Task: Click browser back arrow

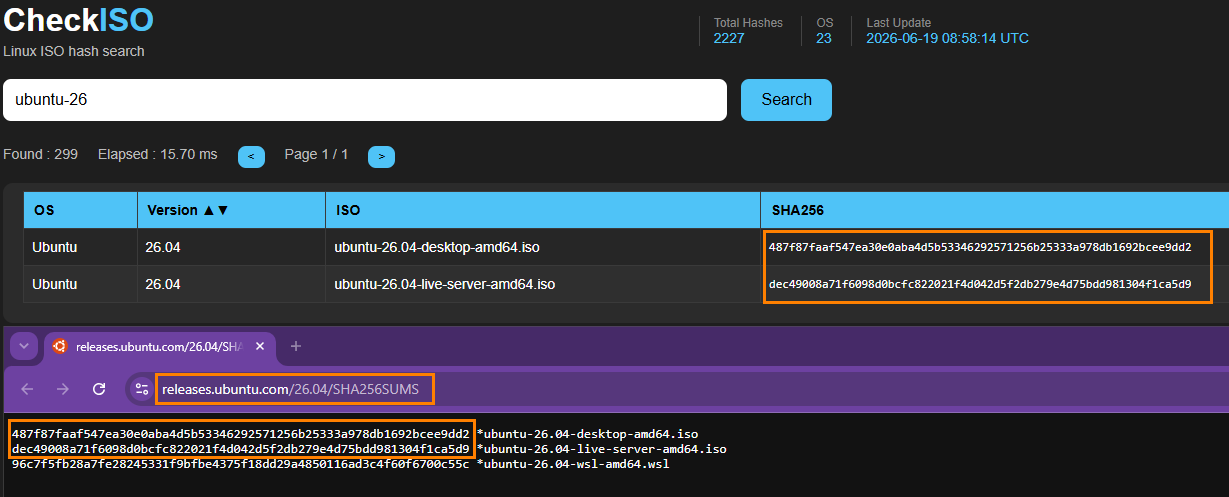Action: coord(27,389)
